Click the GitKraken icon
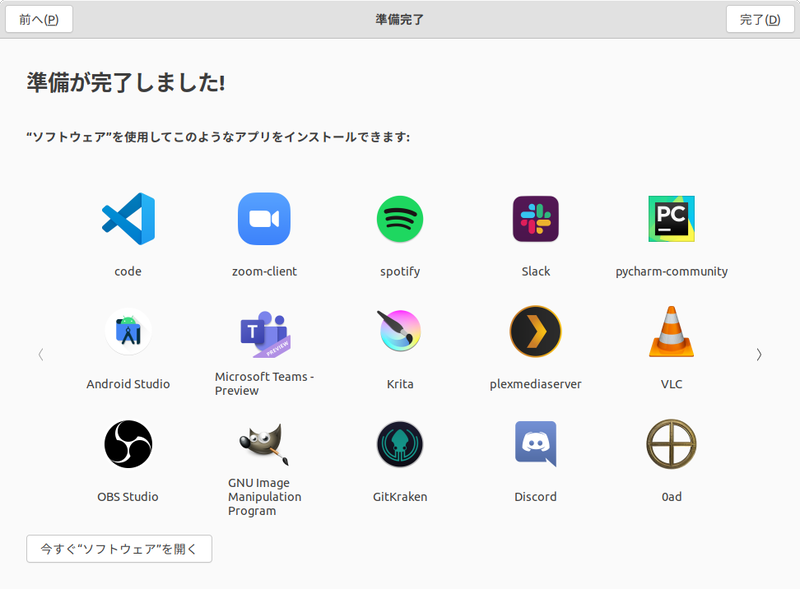The width and height of the screenshot is (800, 589). click(400, 444)
